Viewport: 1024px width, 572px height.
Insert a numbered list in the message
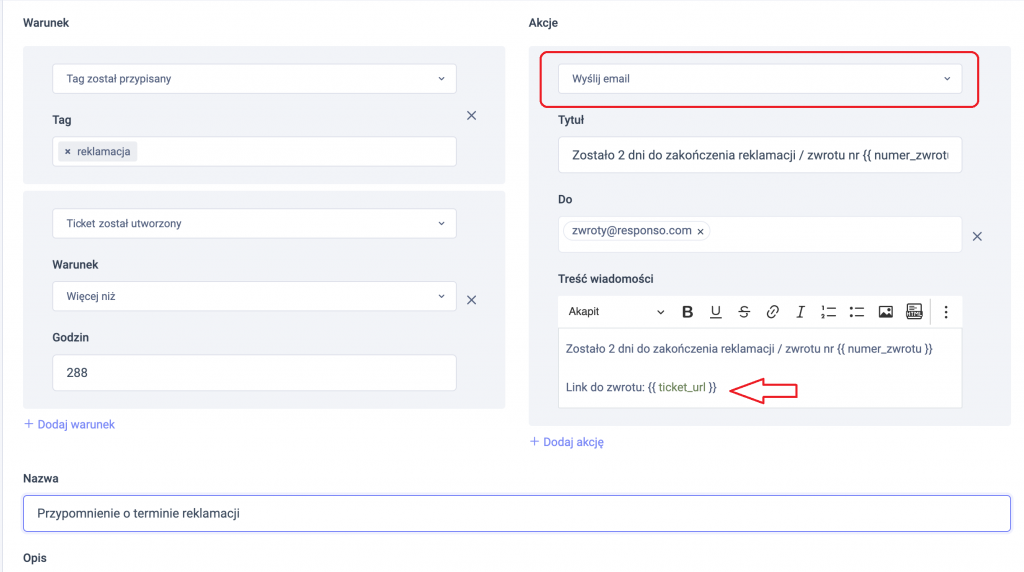(828, 312)
